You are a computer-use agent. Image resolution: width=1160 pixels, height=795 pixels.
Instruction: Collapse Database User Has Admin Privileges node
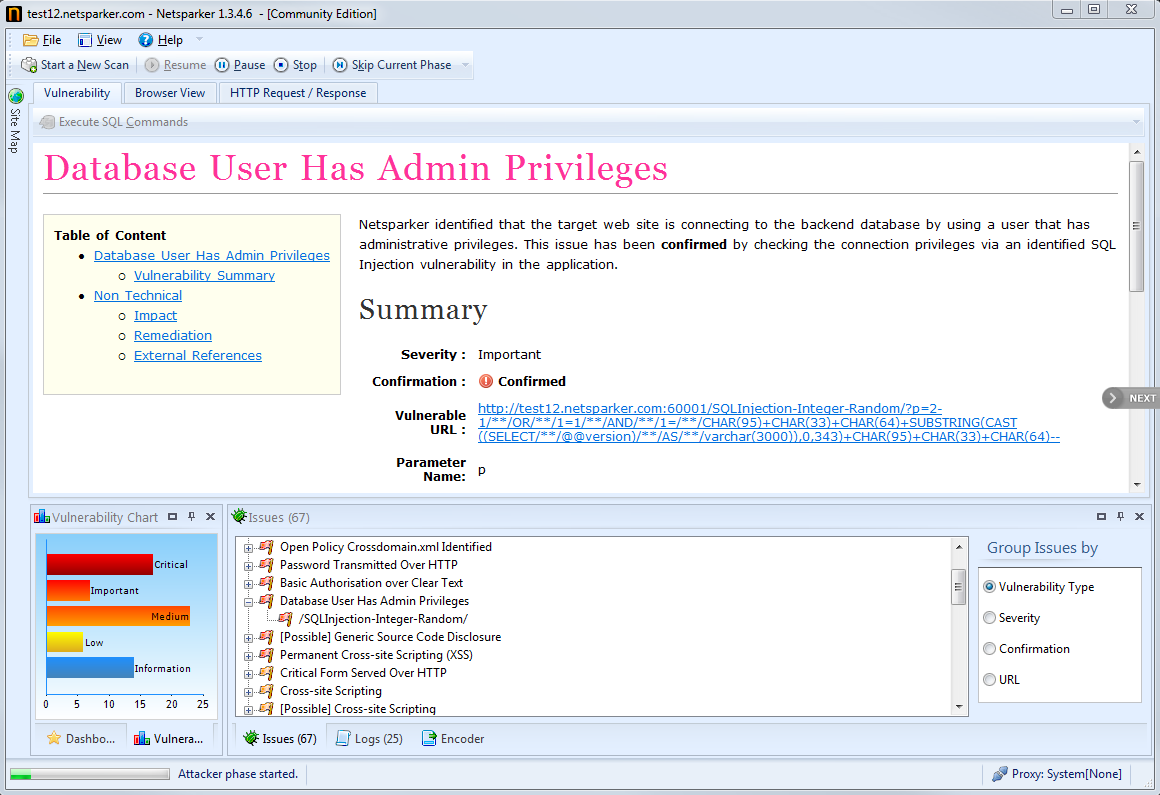[x=249, y=602]
